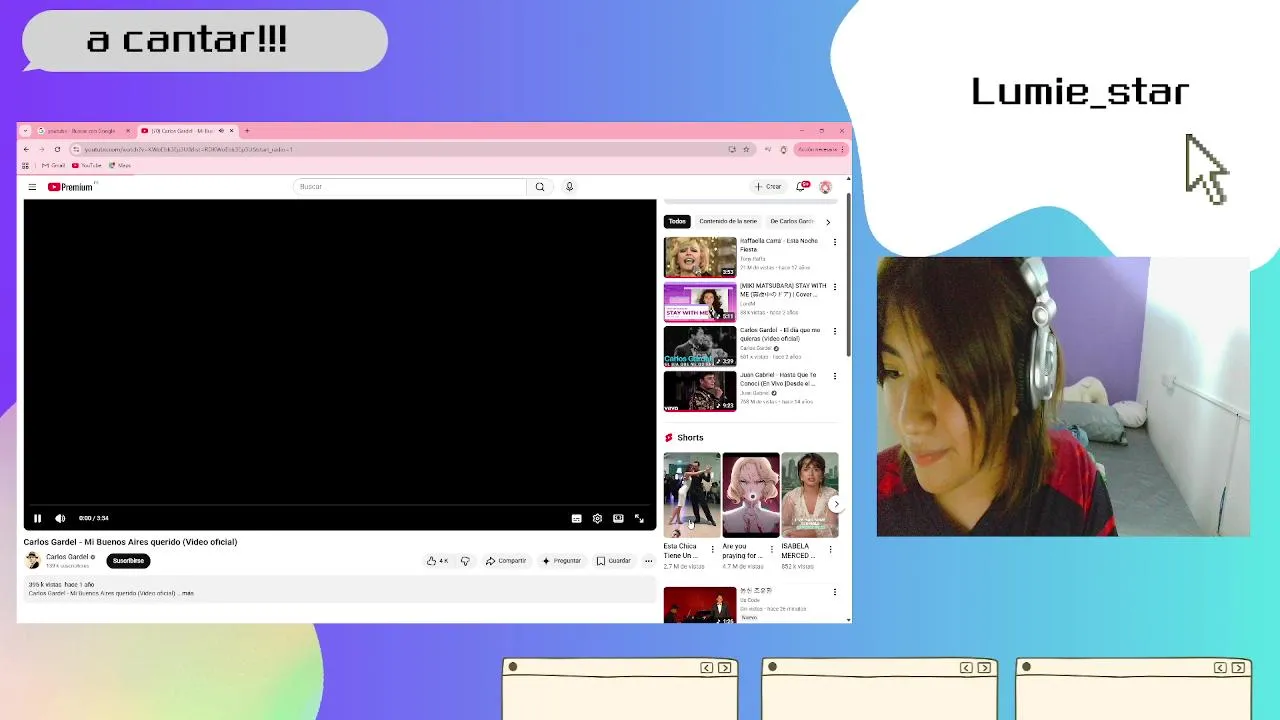Viewport: 1280px width, 720px height.
Task: Open 'El día que me quieras' thumbnail
Action: [x=700, y=347]
